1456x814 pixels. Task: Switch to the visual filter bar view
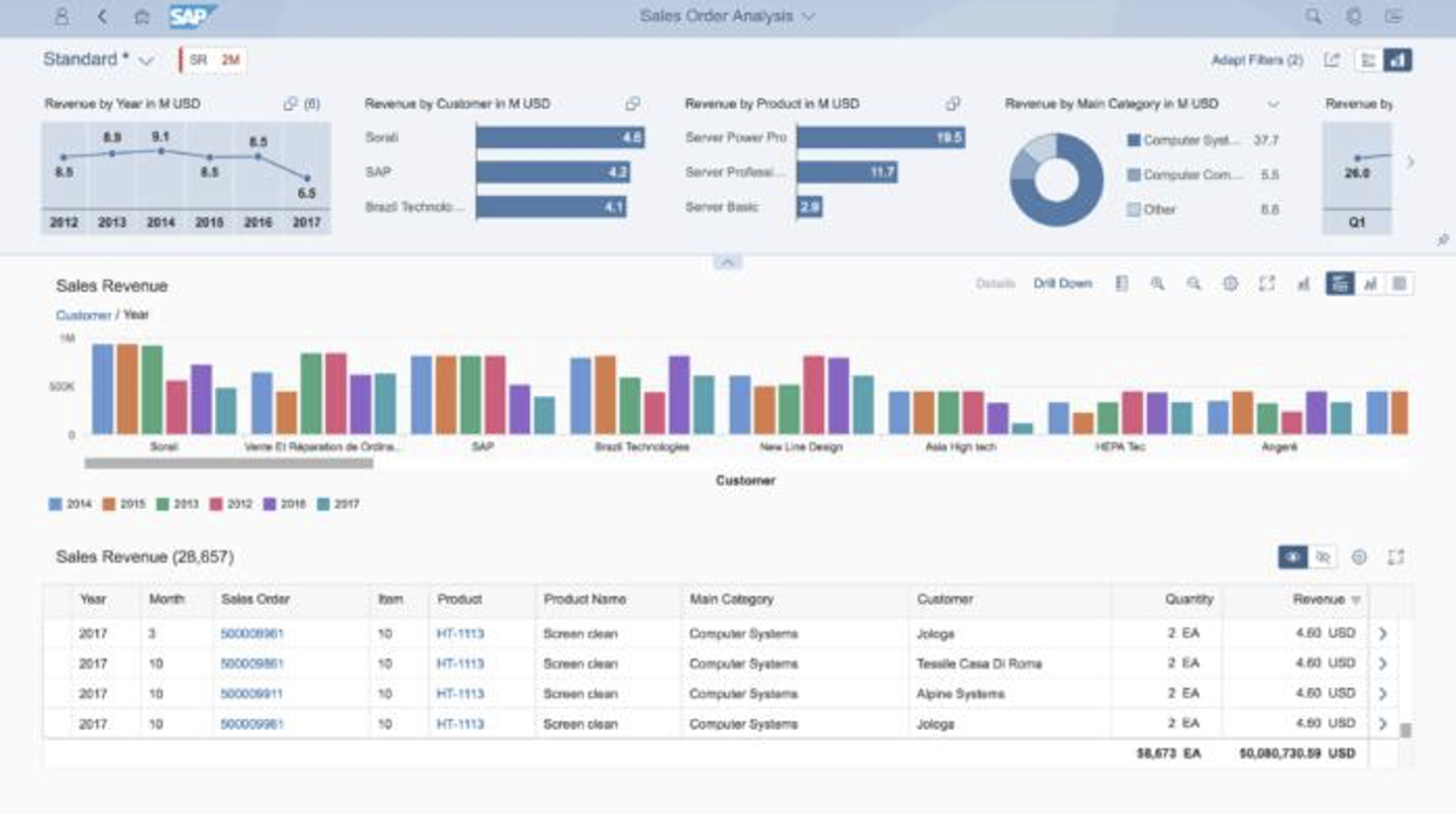tap(1399, 60)
